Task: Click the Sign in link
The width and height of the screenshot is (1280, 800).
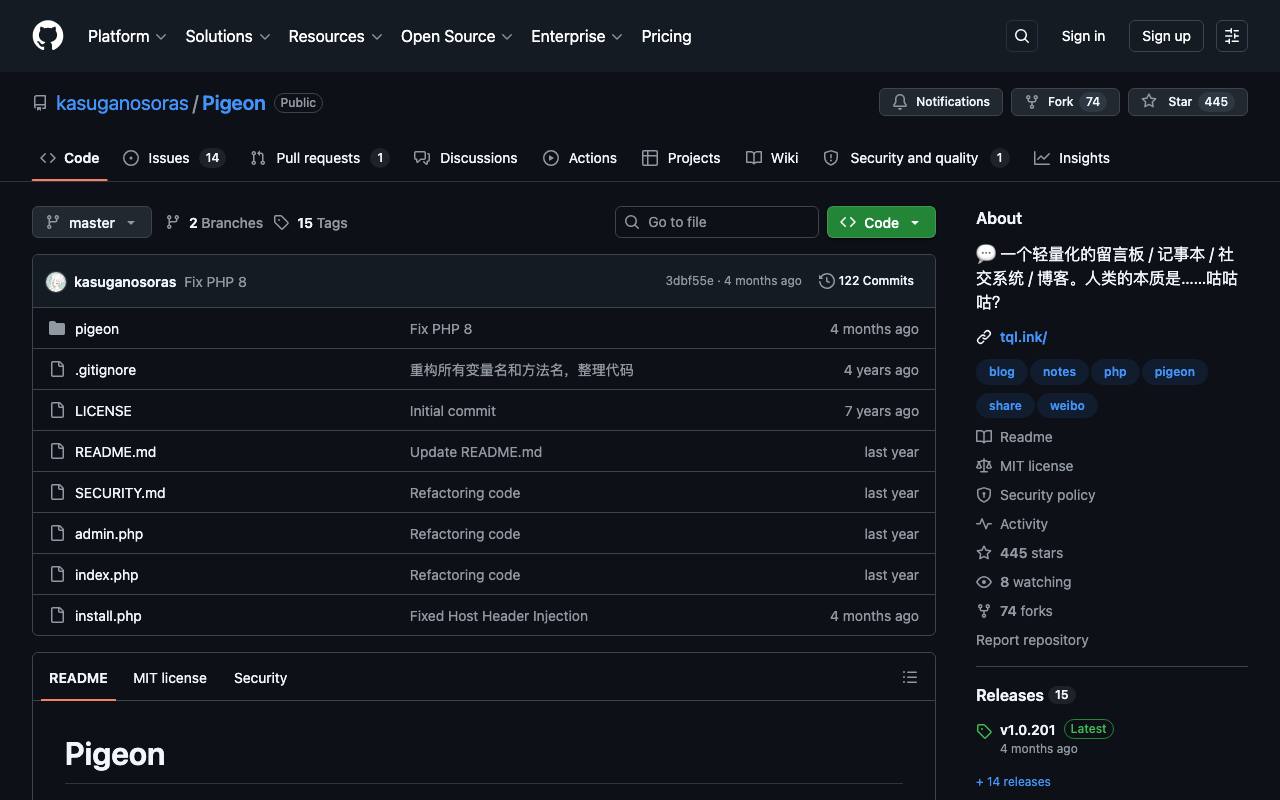Action: [1083, 36]
